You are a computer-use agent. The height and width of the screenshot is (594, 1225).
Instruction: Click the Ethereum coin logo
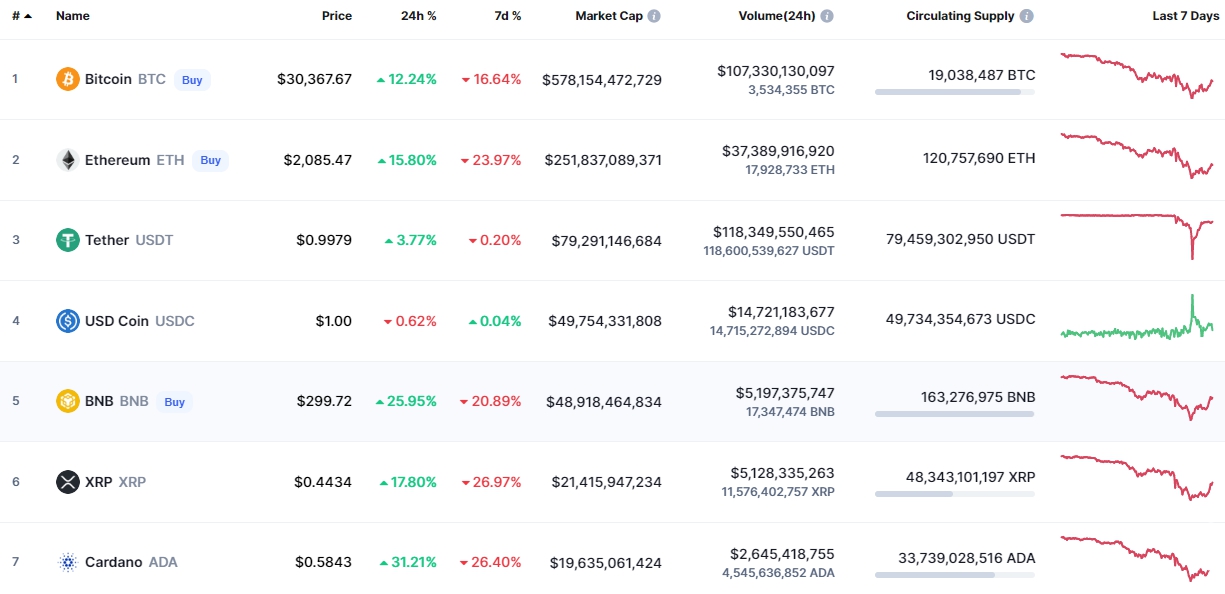point(68,160)
